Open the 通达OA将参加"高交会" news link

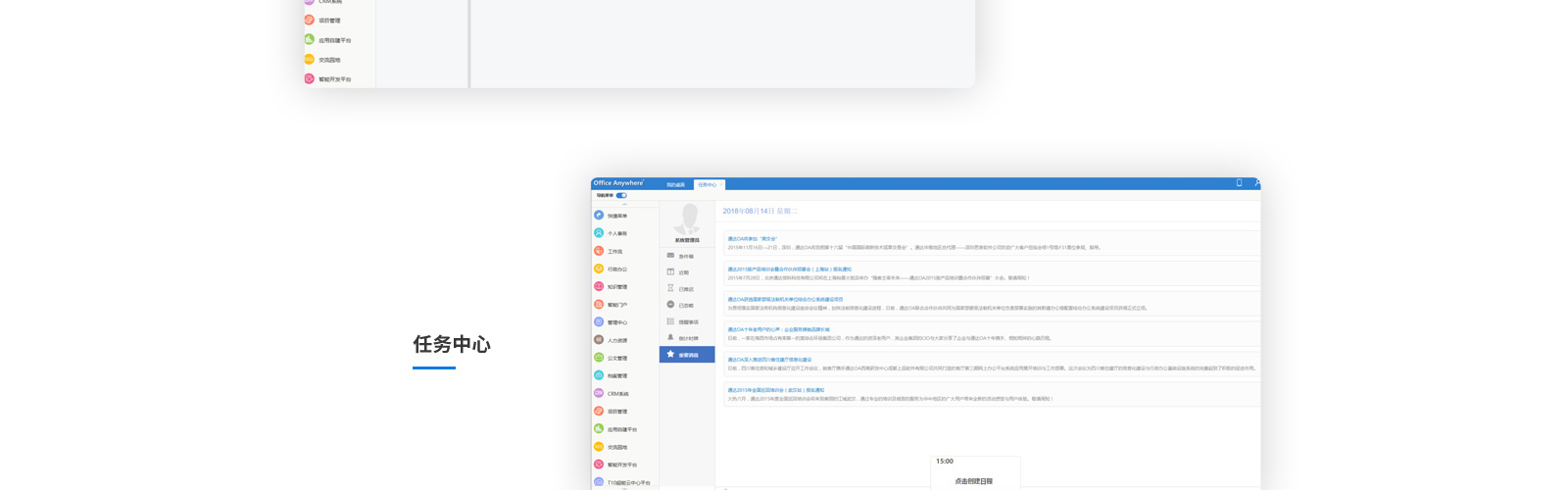point(752,239)
